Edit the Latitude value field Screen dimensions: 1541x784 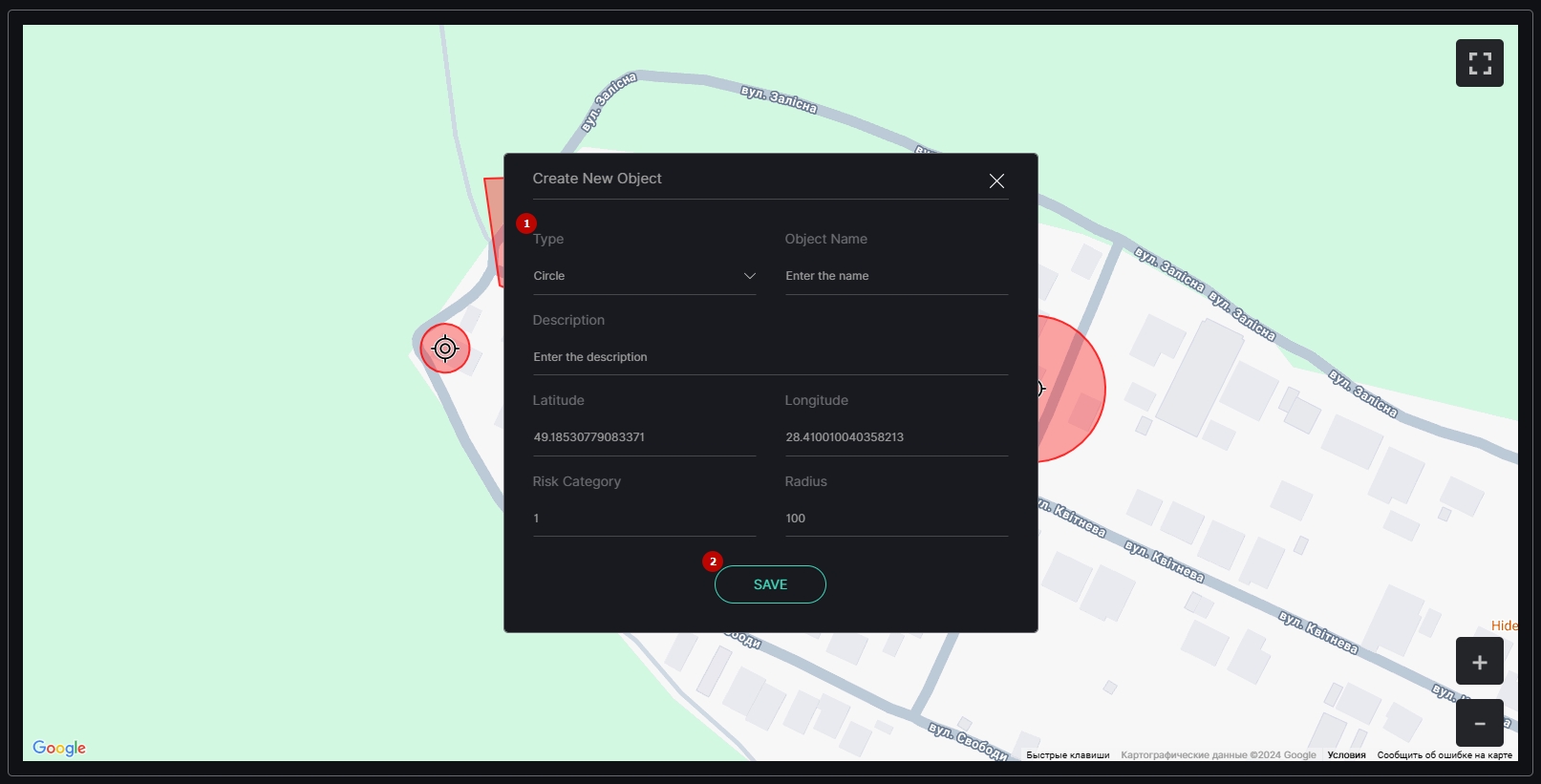click(645, 437)
